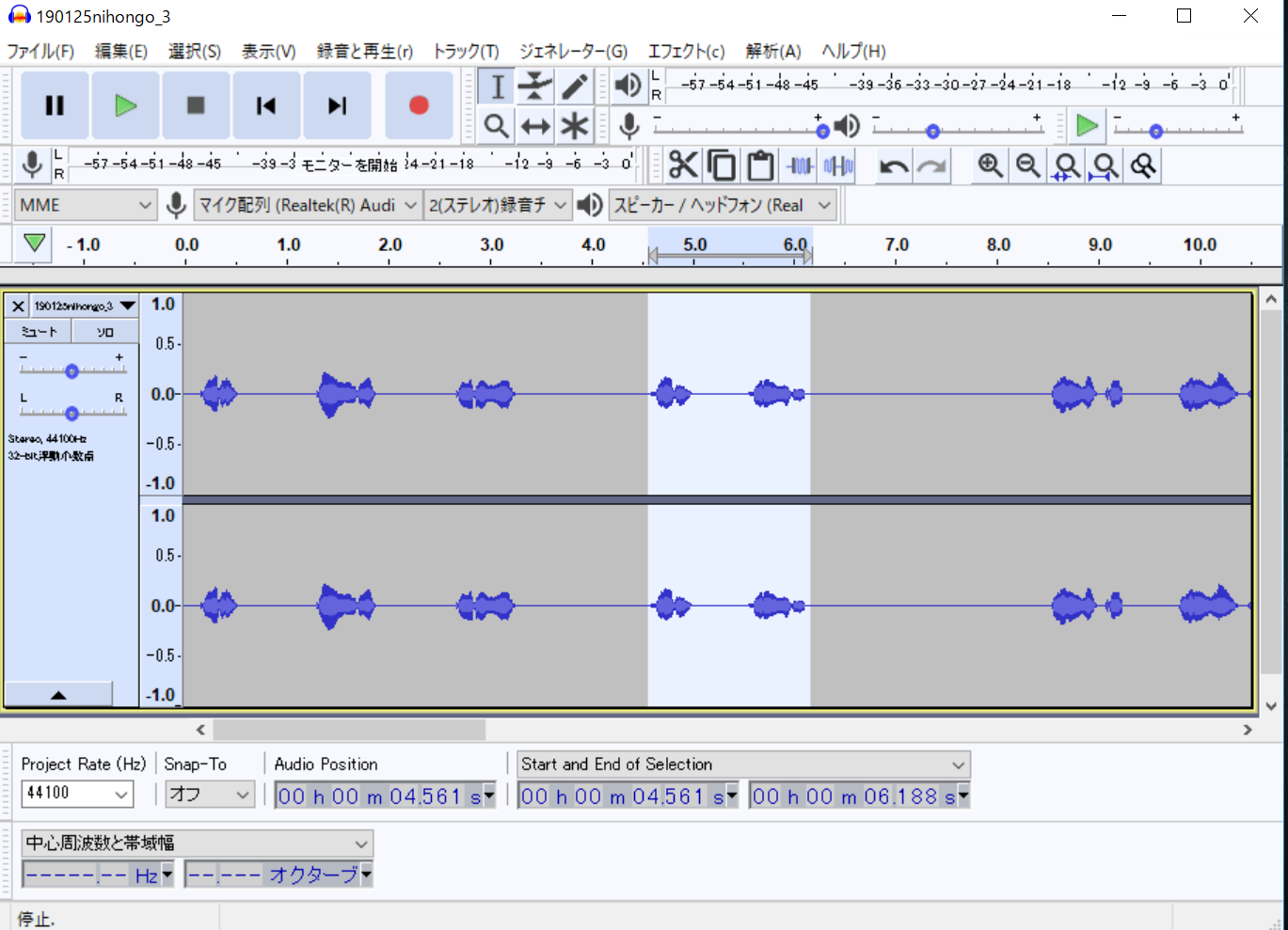The height and width of the screenshot is (930, 1288).
Task: Click モニターを開始 on recording meter
Action: [350, 165]
